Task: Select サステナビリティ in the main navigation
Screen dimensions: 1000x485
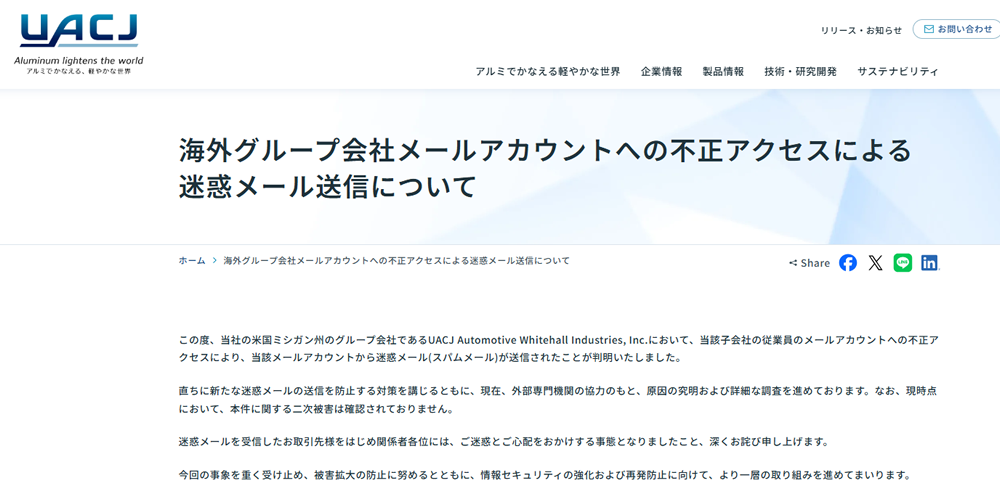Action: point(898,72)
